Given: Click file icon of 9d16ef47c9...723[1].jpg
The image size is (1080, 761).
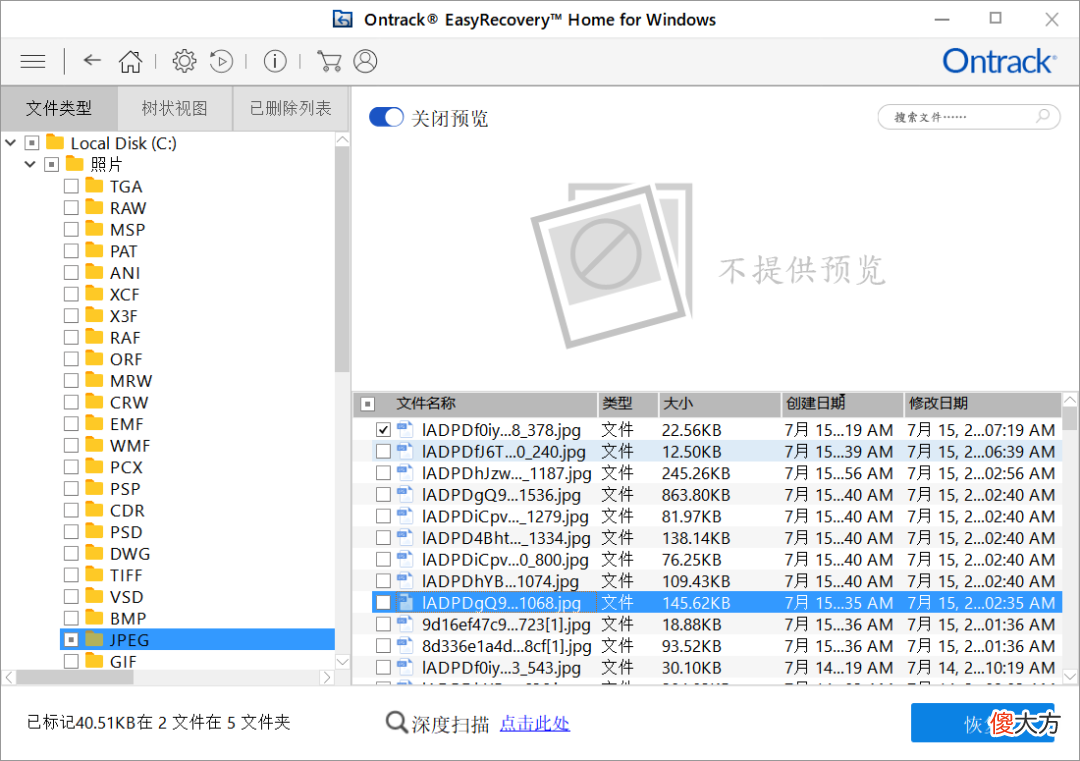Looking at the screenshot, I should [405, 624].
